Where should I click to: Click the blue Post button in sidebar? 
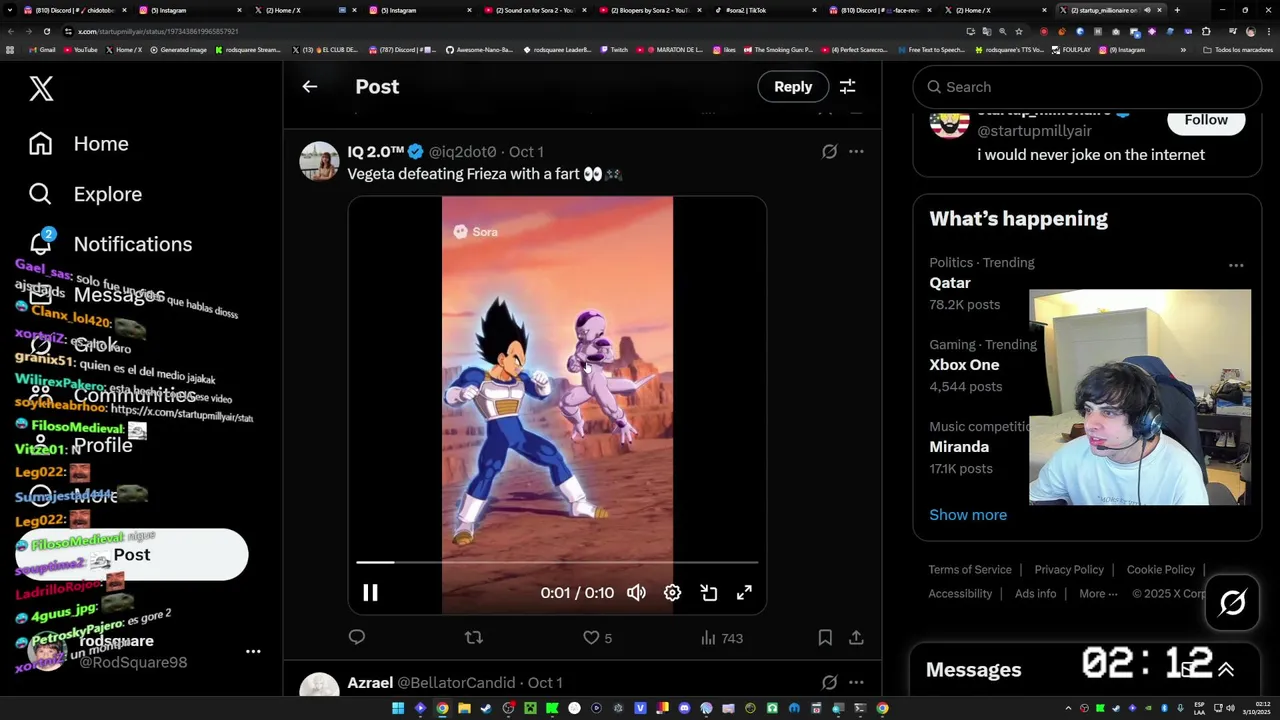pyautogui.click(x=132, y=555)
